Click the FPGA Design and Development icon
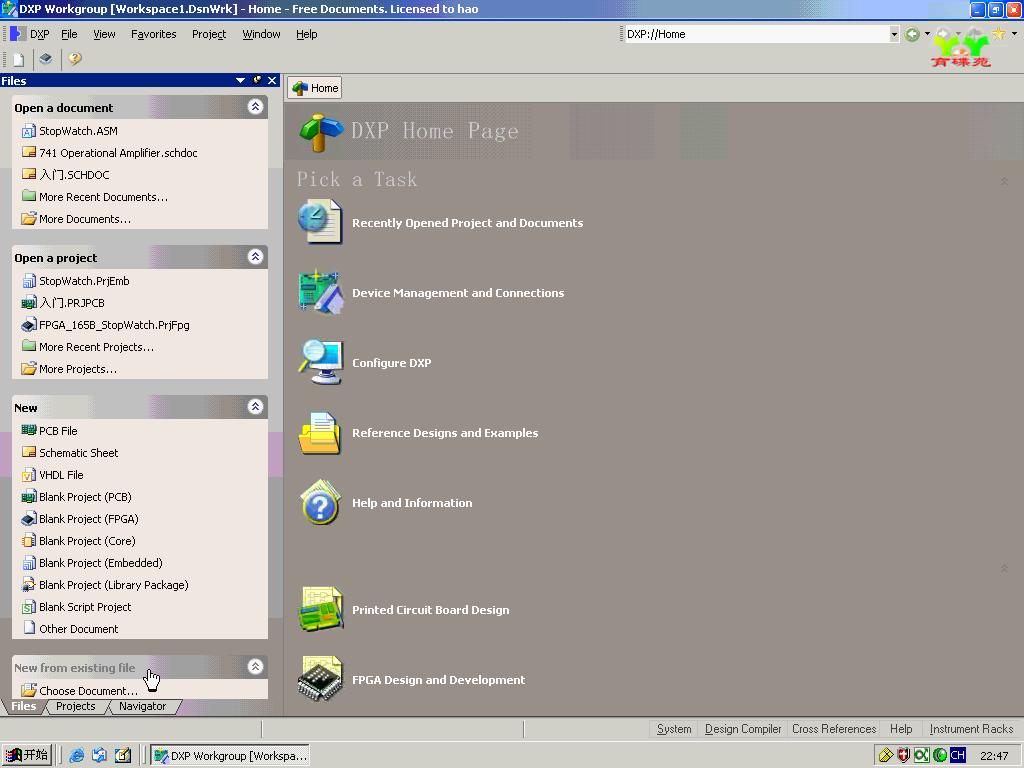Image resolution: width=1024 pixels, height=768 pixels. 319,679
